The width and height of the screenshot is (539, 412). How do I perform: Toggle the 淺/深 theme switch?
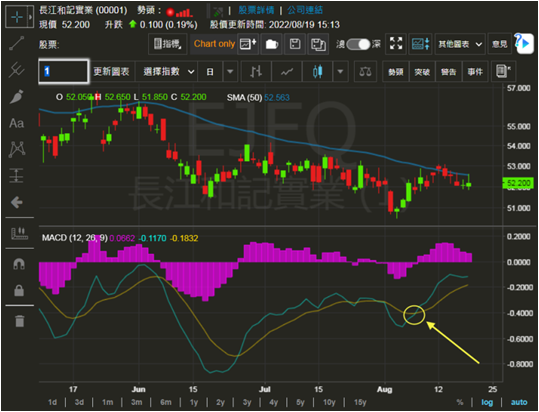(x=358, y=44)
